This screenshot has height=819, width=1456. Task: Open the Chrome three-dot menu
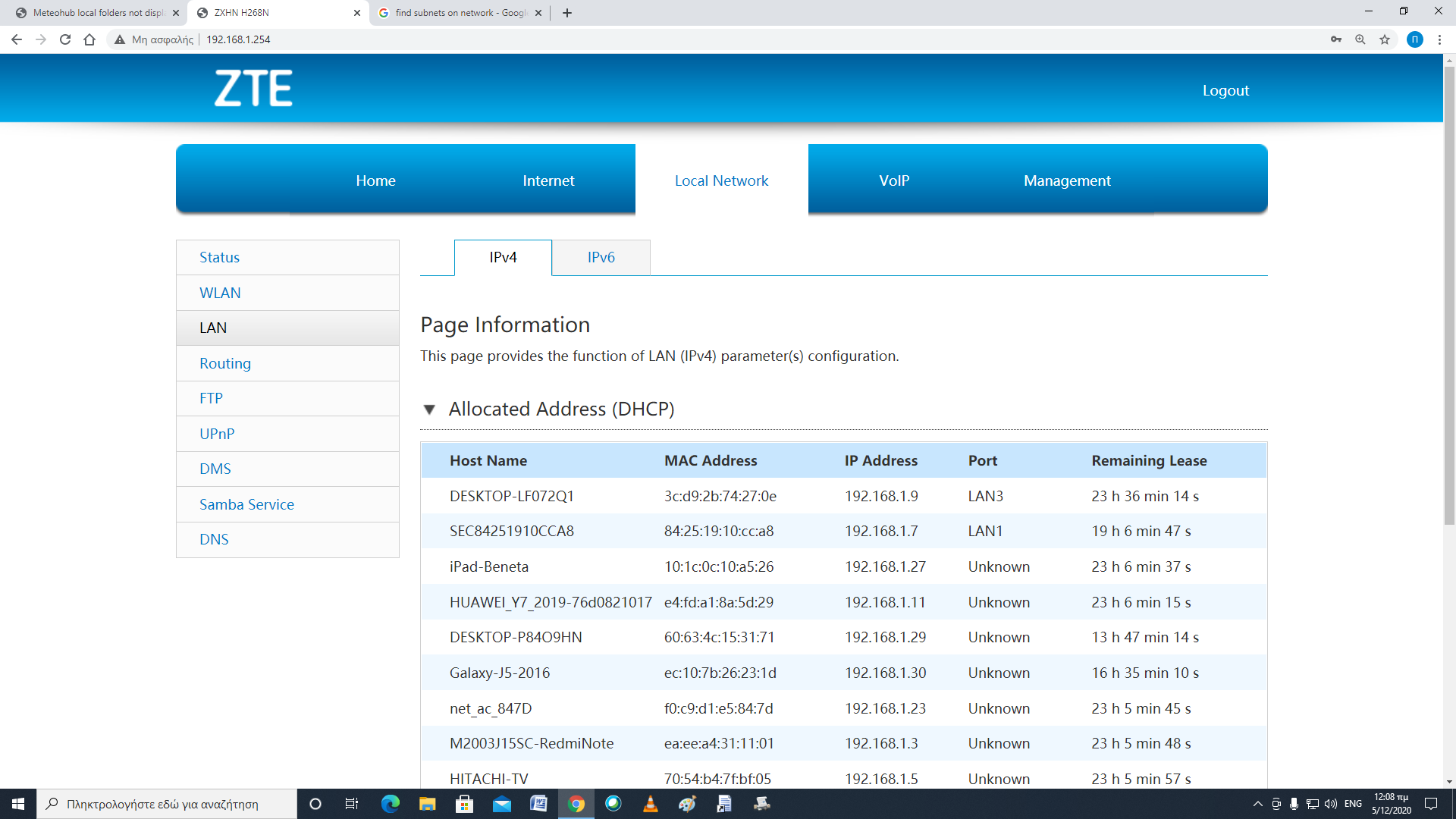(1439, 39)
